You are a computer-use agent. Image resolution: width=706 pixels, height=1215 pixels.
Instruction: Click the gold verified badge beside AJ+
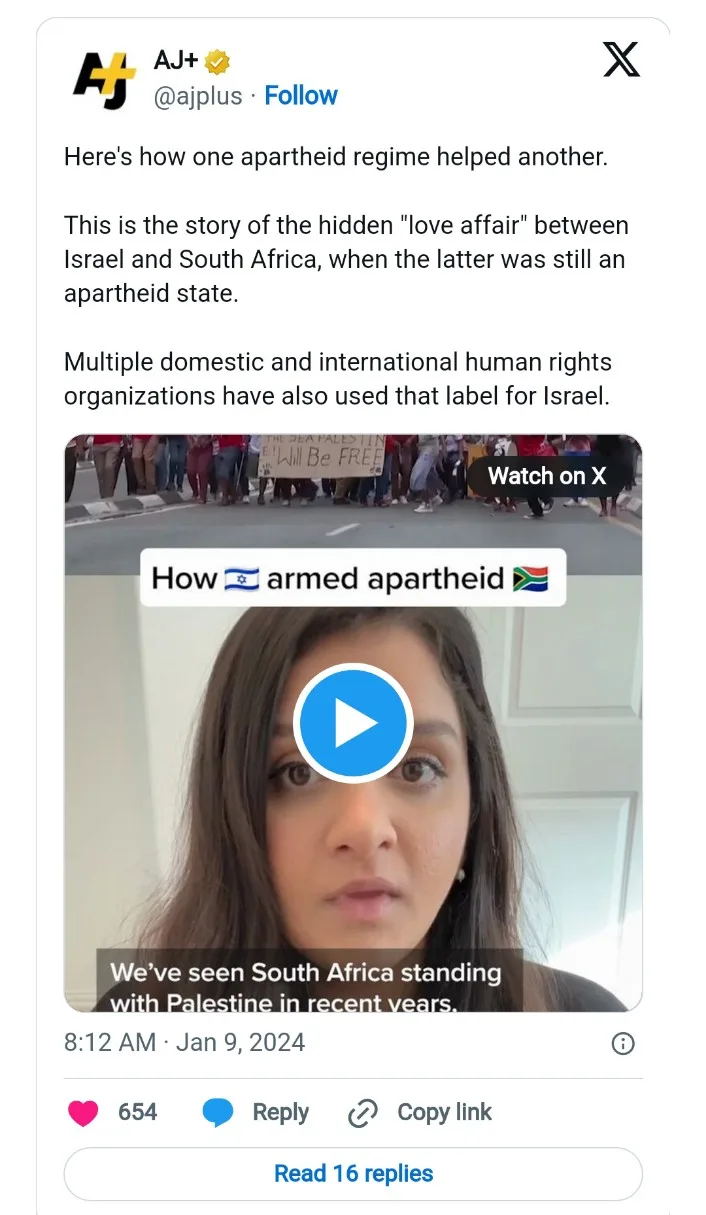click(x=218, y=61)
